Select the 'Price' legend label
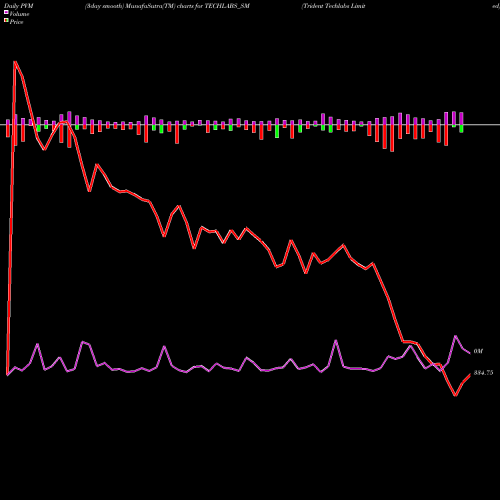Viewport: 500px width, 500px height. (x=16, y=22)
